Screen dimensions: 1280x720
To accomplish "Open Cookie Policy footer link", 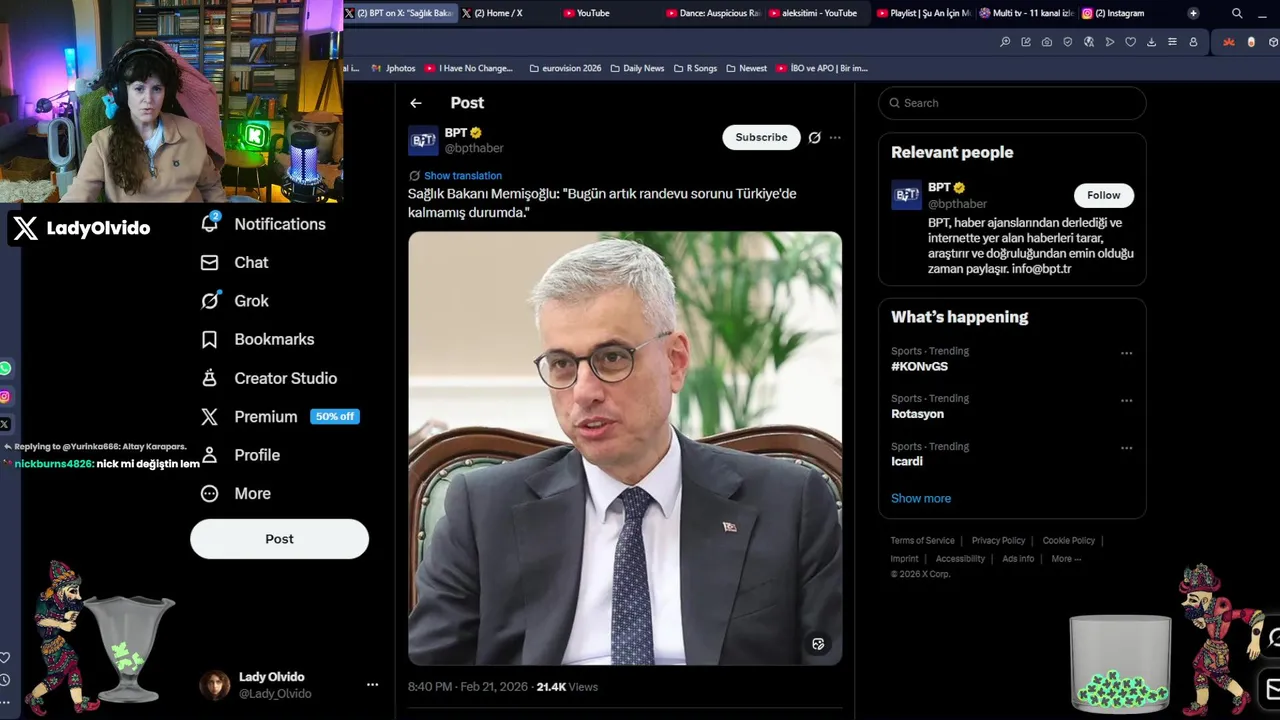I will click(1069, 541).
